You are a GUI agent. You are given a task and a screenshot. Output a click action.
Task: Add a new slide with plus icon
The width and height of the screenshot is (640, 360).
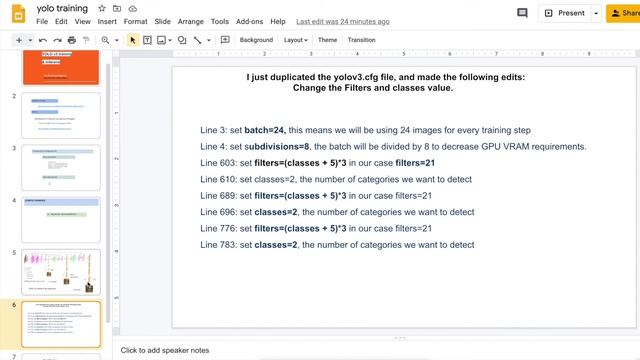[19, 40]
